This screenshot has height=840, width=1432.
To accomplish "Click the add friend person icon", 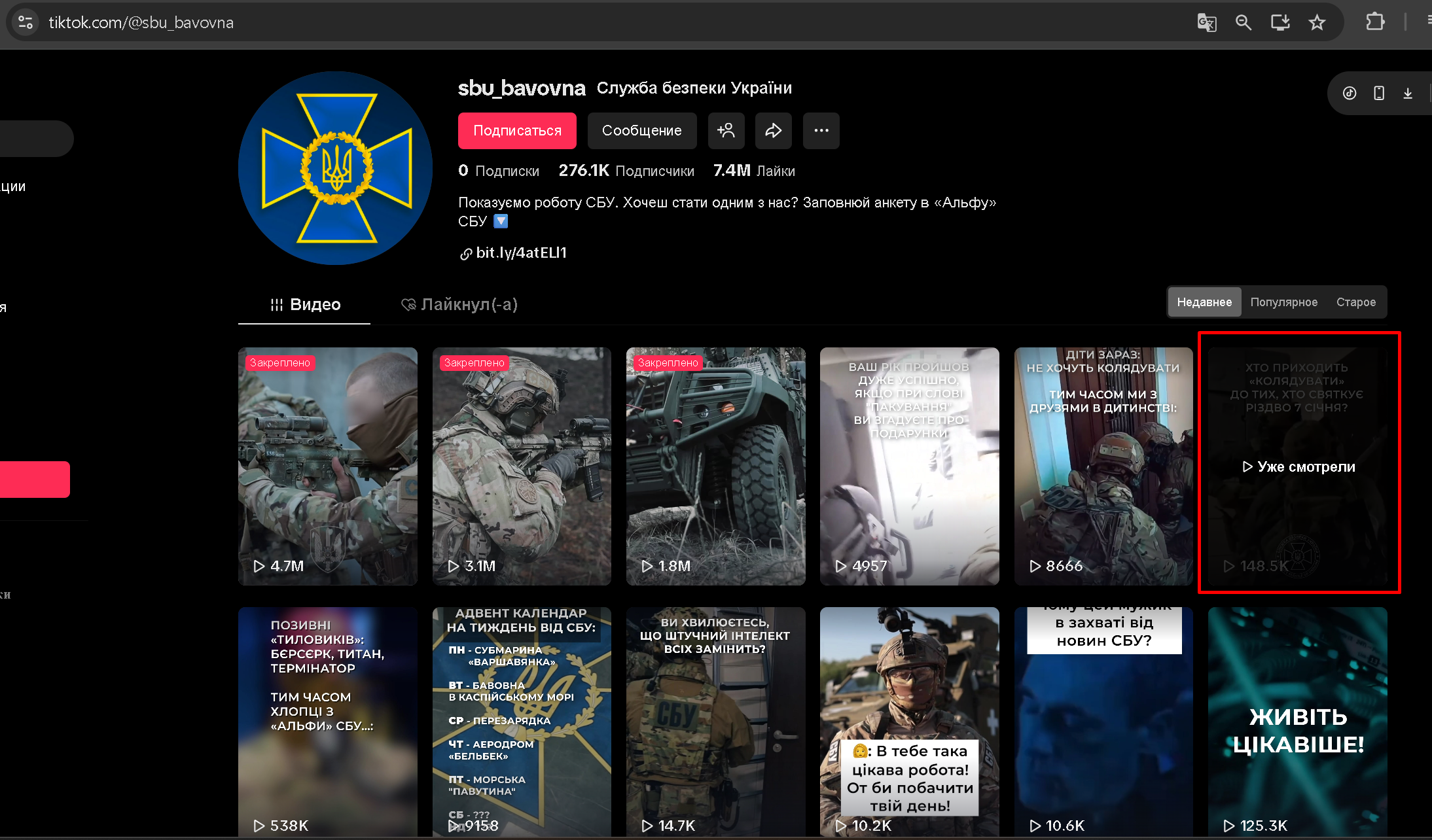I will pos(726,131).
